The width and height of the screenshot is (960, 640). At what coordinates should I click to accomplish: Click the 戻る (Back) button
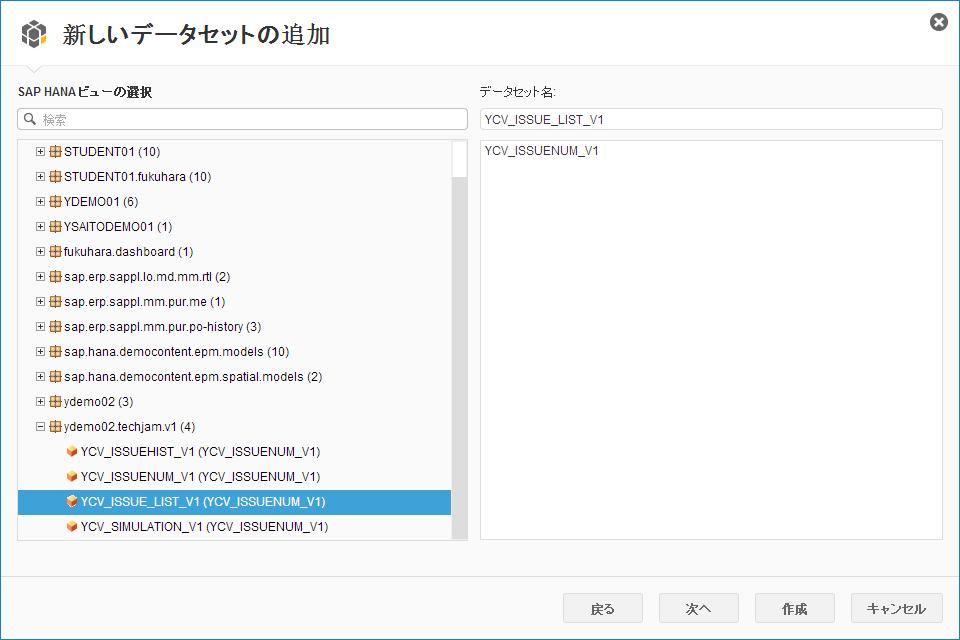coord(602,608)
